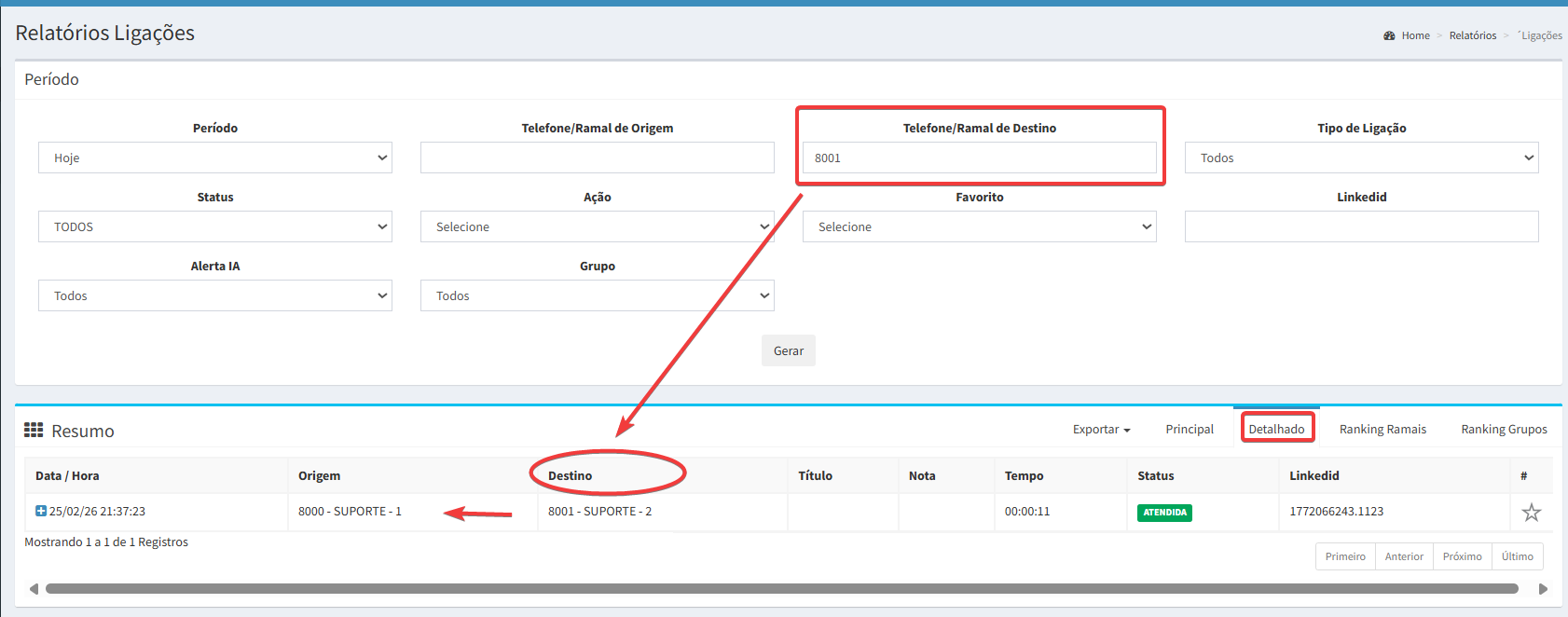Expand the Alerta IA dropdown
This screenshot has height=617, width=1568.
point(214,295)
